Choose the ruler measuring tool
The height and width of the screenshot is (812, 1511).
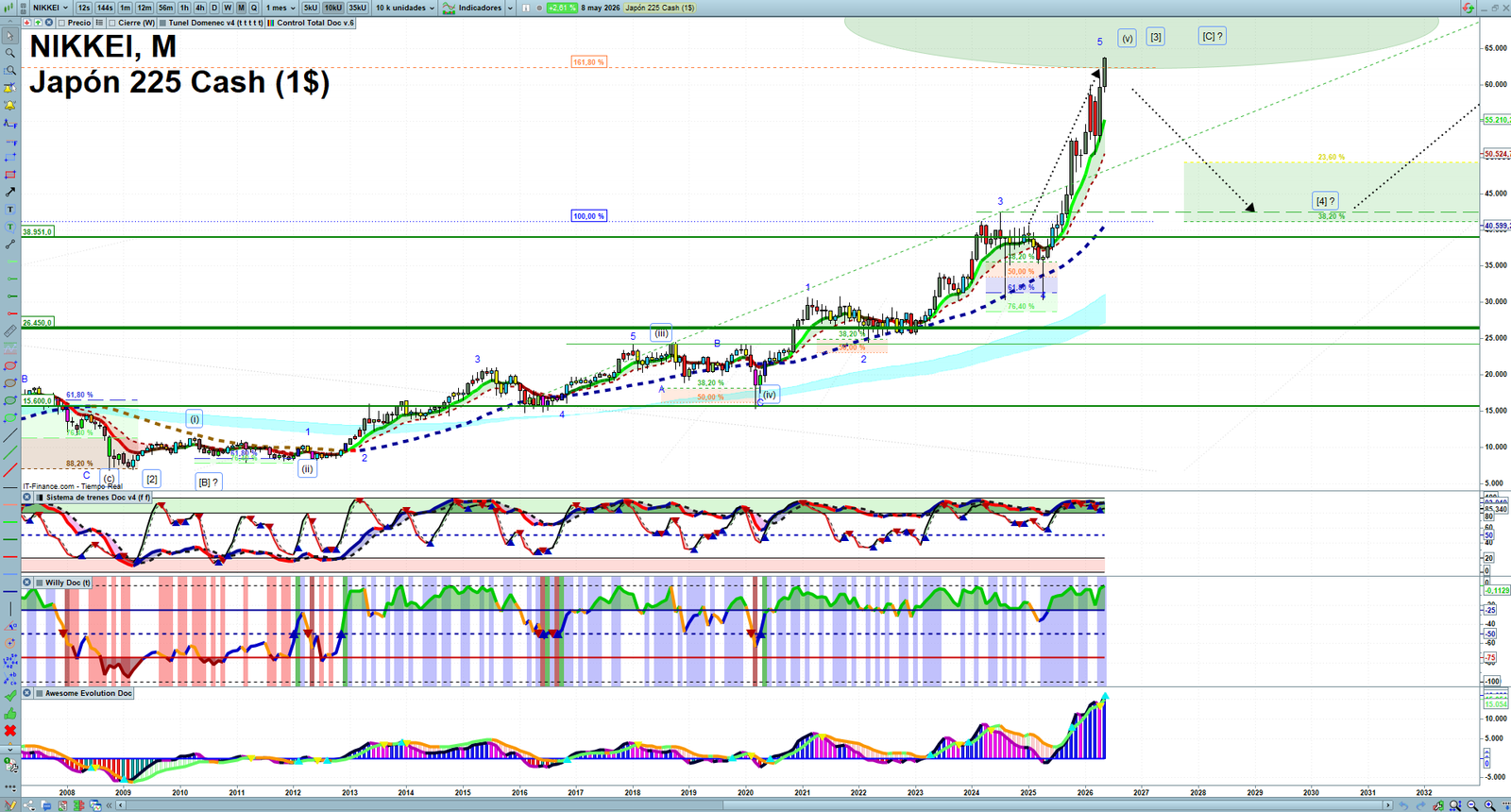(x=10, y=331)
